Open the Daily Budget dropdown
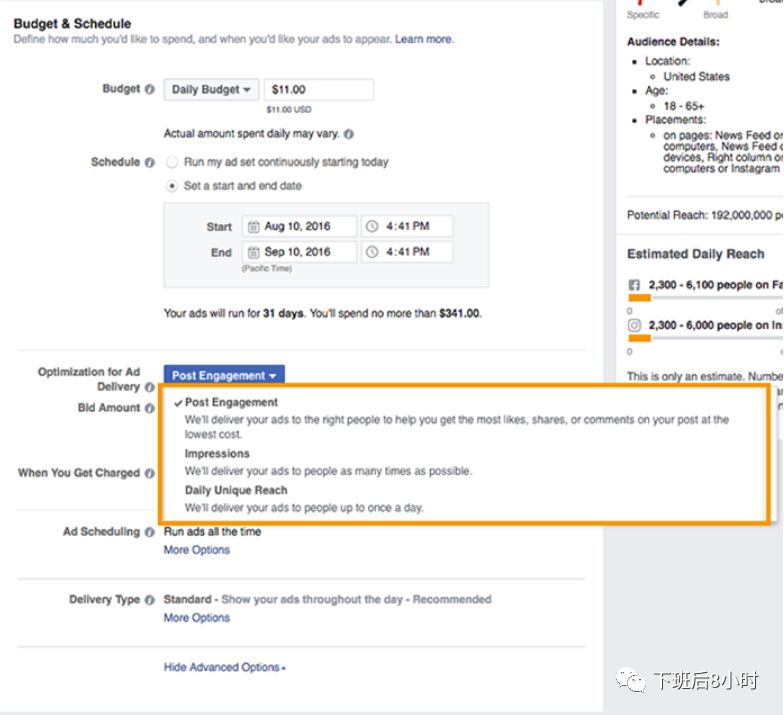 click(x=211, y=90)
